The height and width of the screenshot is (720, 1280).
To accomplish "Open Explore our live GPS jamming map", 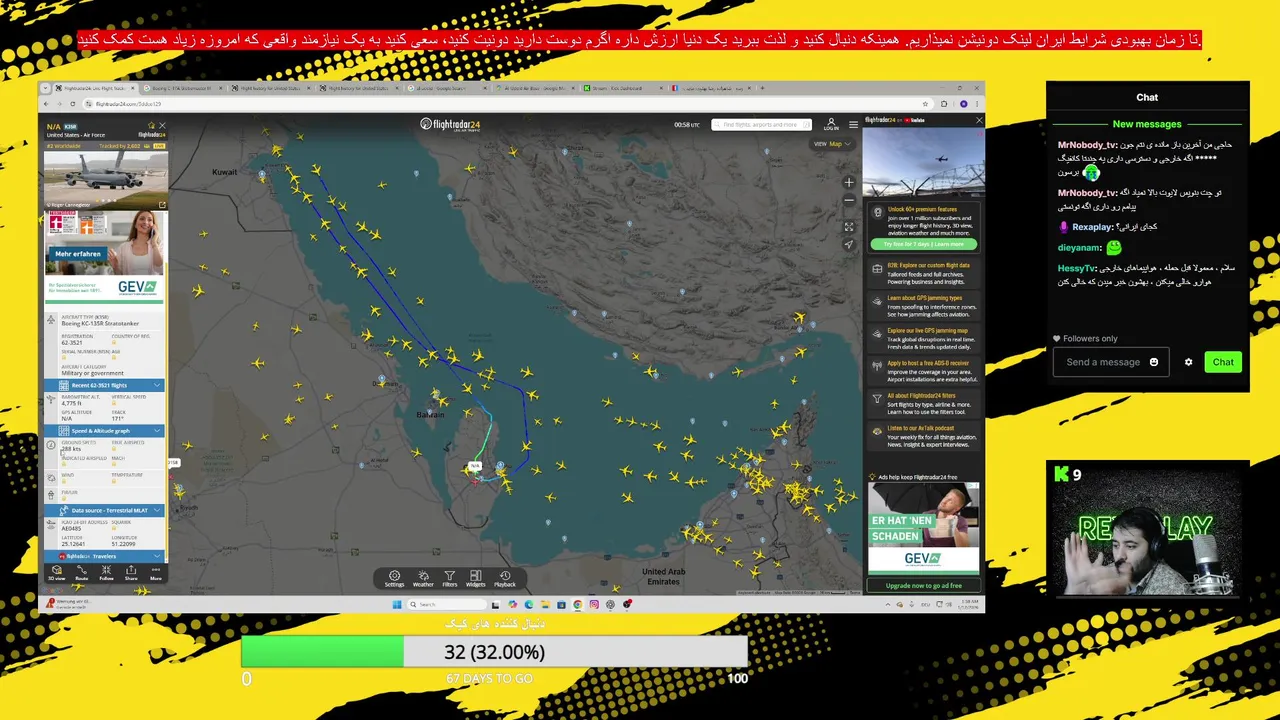I will 923,336.
